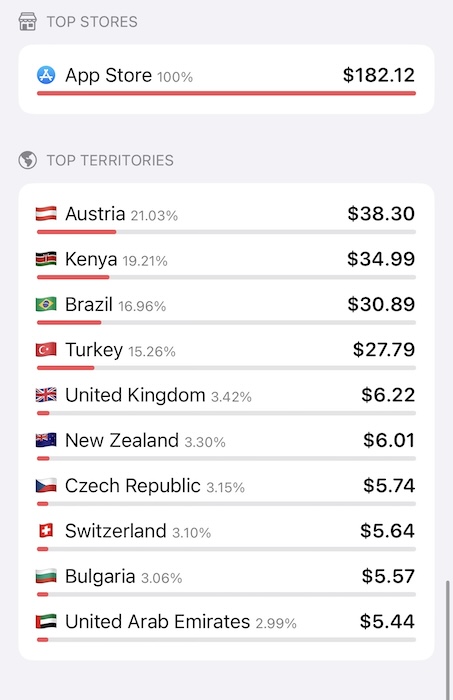
Task: Click the TOP STORES section header
Action: pos(92,22)
